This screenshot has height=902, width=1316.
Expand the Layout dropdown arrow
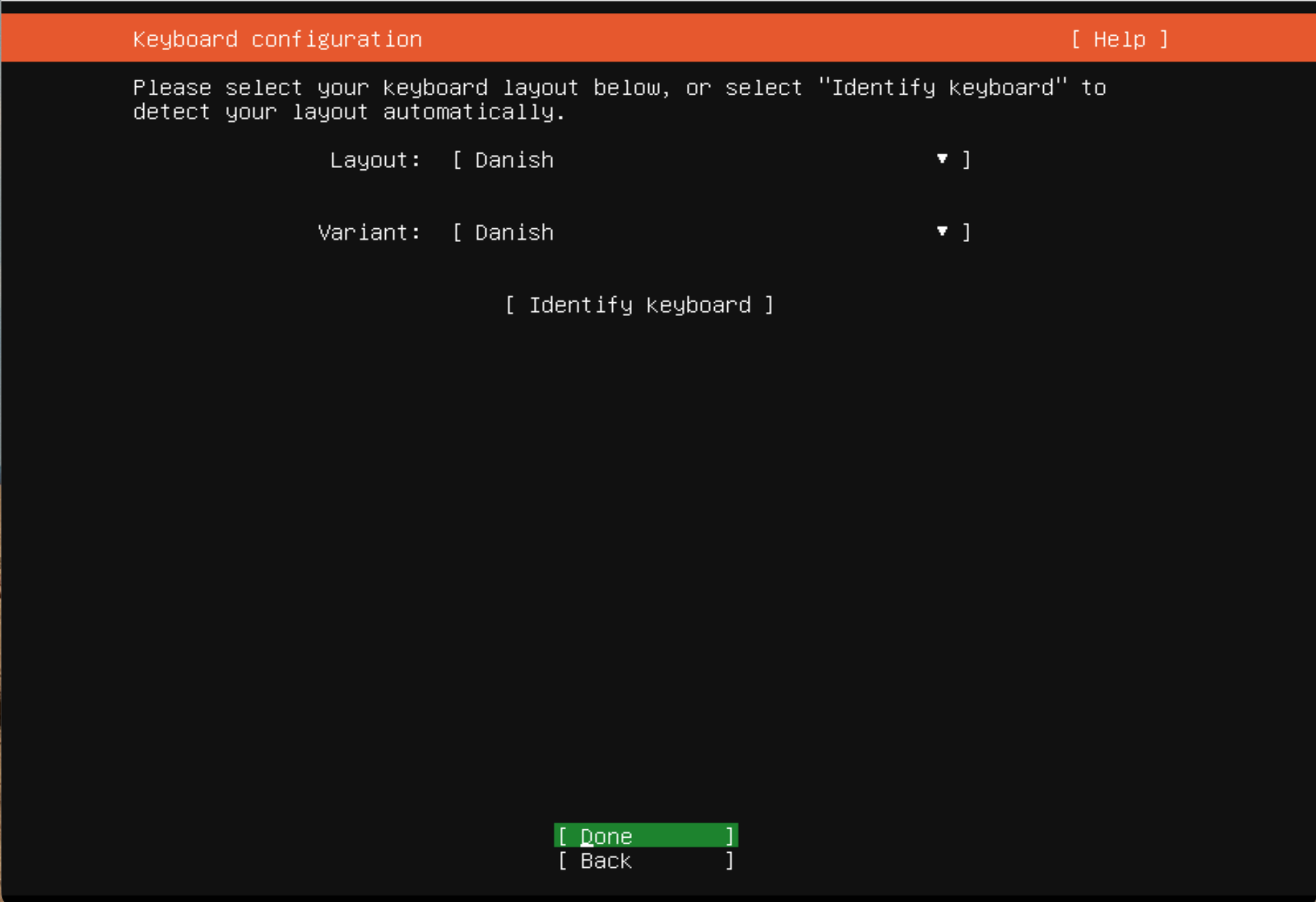point(942,159)
